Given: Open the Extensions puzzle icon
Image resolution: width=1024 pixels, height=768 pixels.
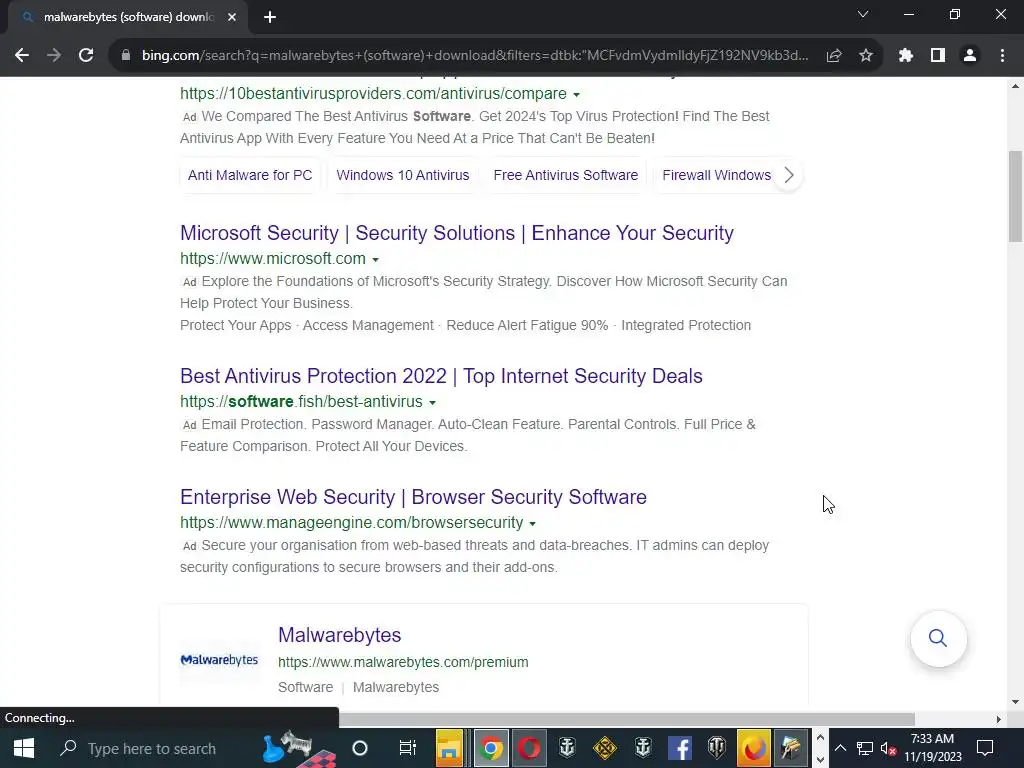Looking at the screenshot, I should [x=905, y=56].
